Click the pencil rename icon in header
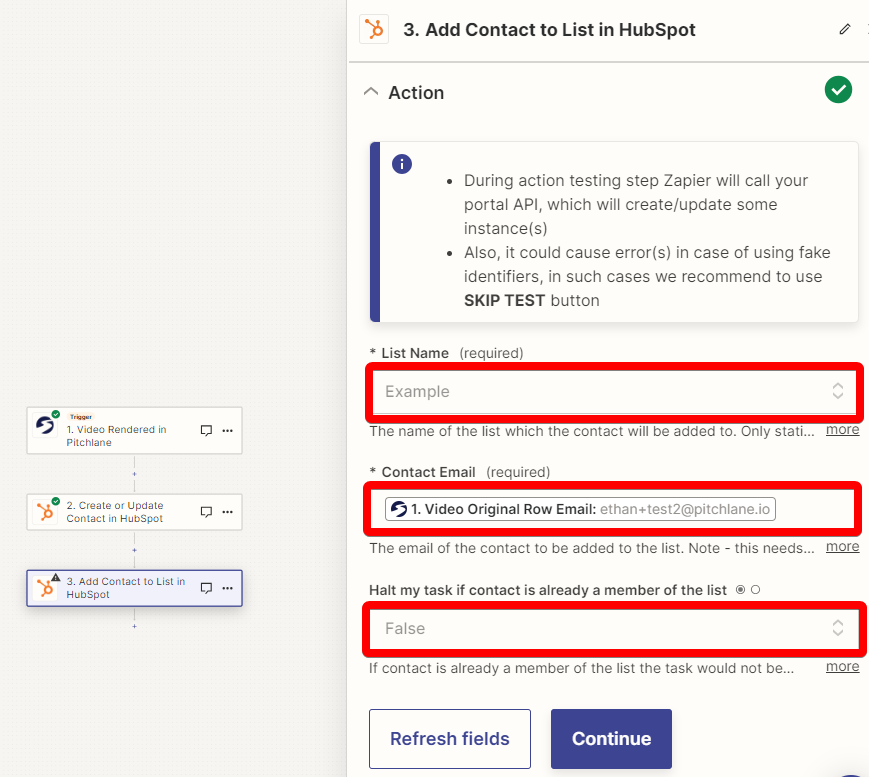Screen dimensions: 869x777 pyautogui.click(x=845, y=29)
